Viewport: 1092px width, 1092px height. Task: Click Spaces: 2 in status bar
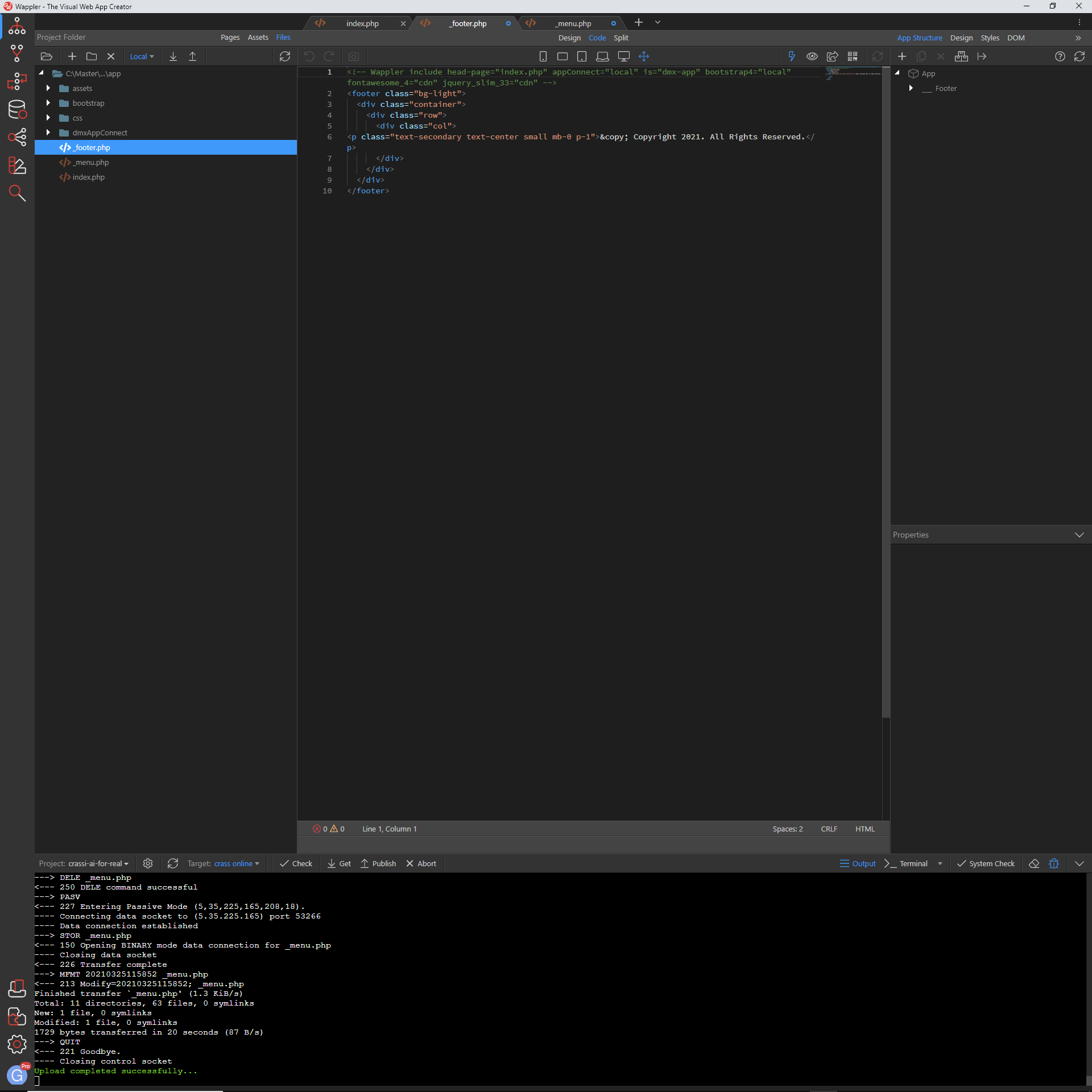[x=788, y=829]
